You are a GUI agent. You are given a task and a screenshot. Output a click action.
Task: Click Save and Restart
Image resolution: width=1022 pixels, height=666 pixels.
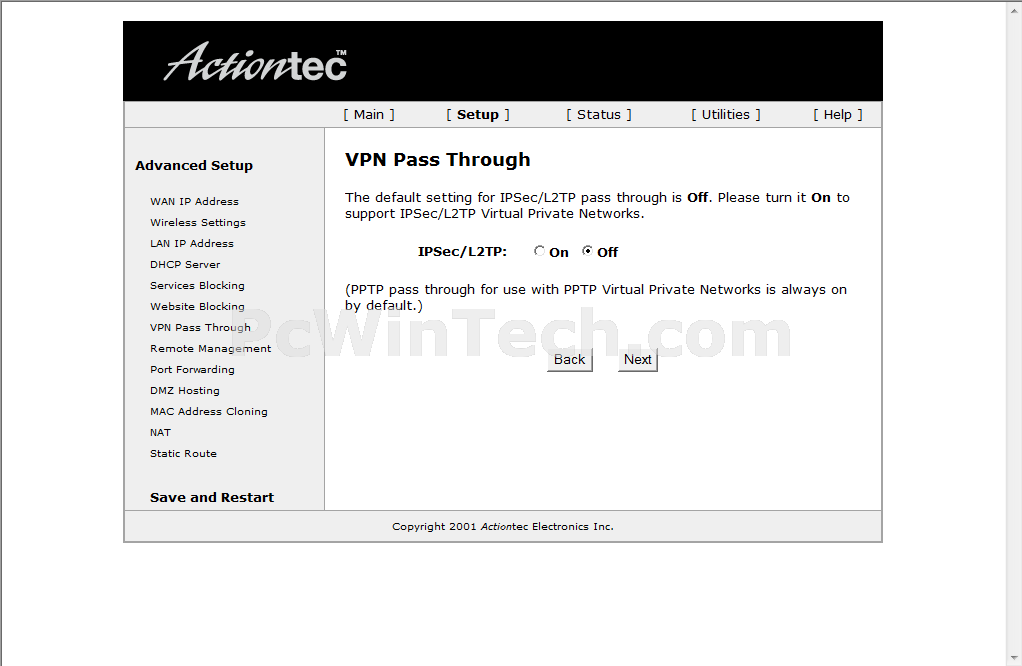coord(212,497)
